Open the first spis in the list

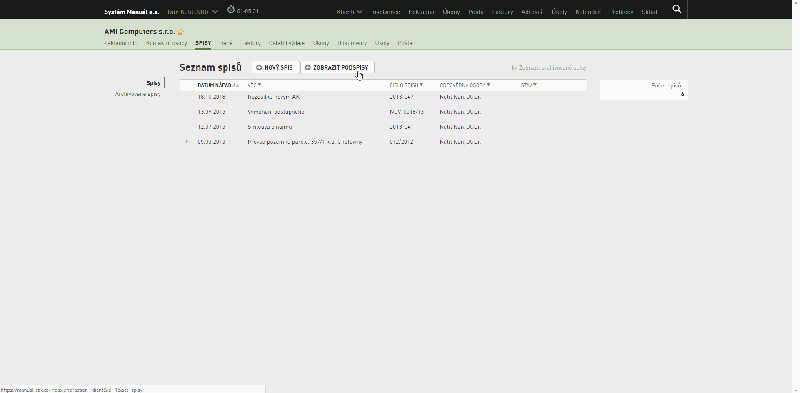point(274,97)
